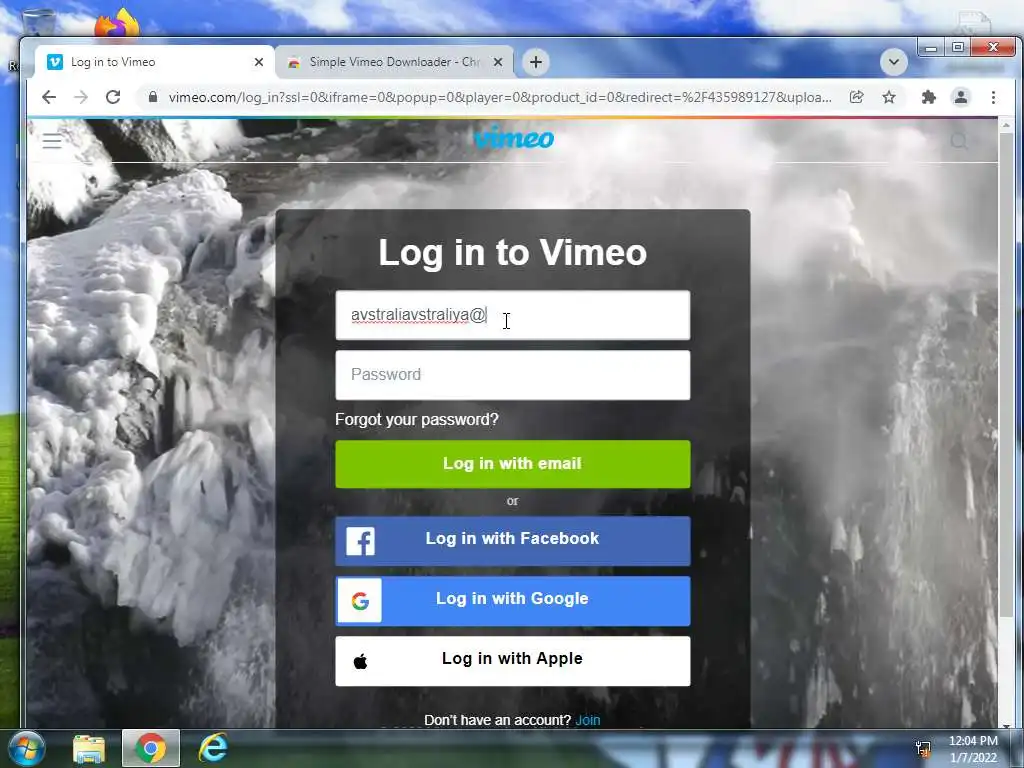Screen dimensions: 1024x768
Task: Open the Chrome extensions puzzle icon
Action: pyautogui.click(x=928, y=97)
